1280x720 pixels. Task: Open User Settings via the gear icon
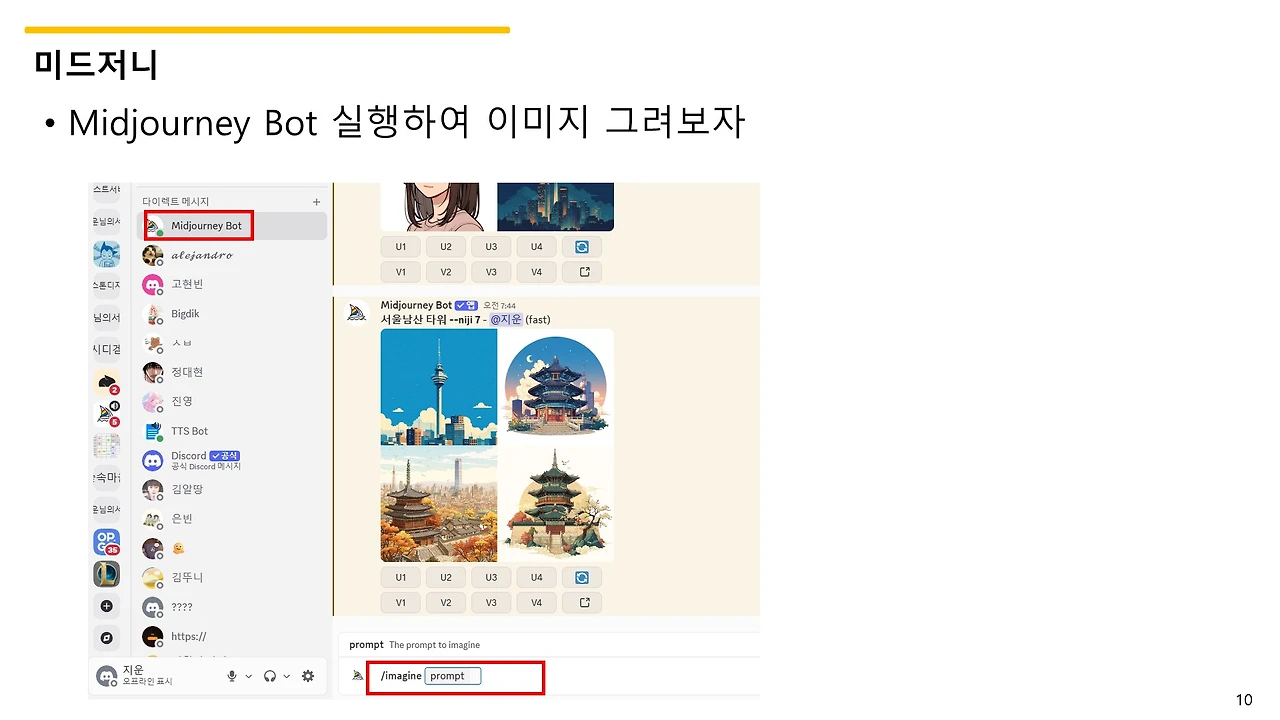pos(307,676)
